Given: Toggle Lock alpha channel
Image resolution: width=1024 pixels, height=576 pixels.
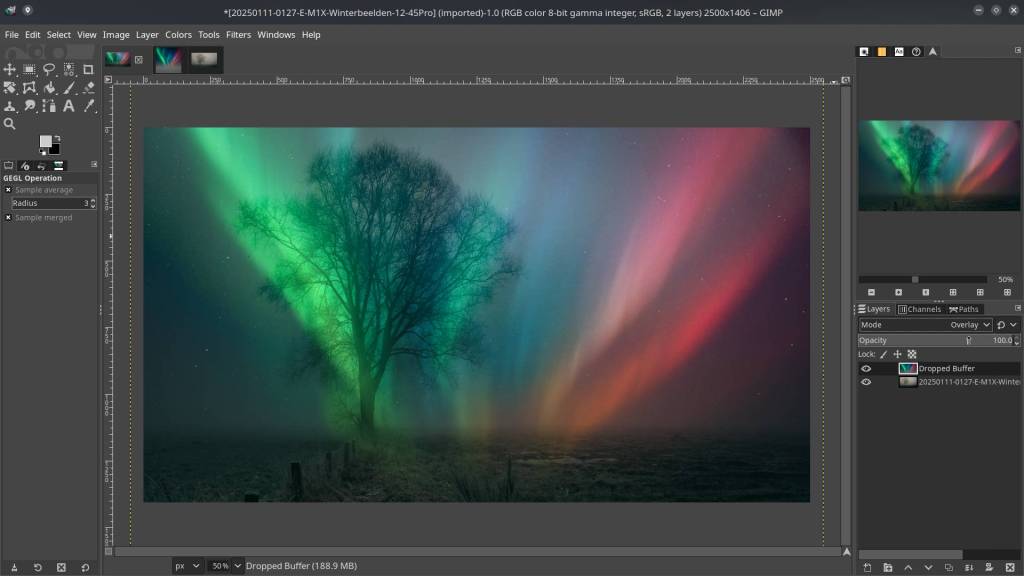Looking at the screenshot, I should (x=912, y=354).
